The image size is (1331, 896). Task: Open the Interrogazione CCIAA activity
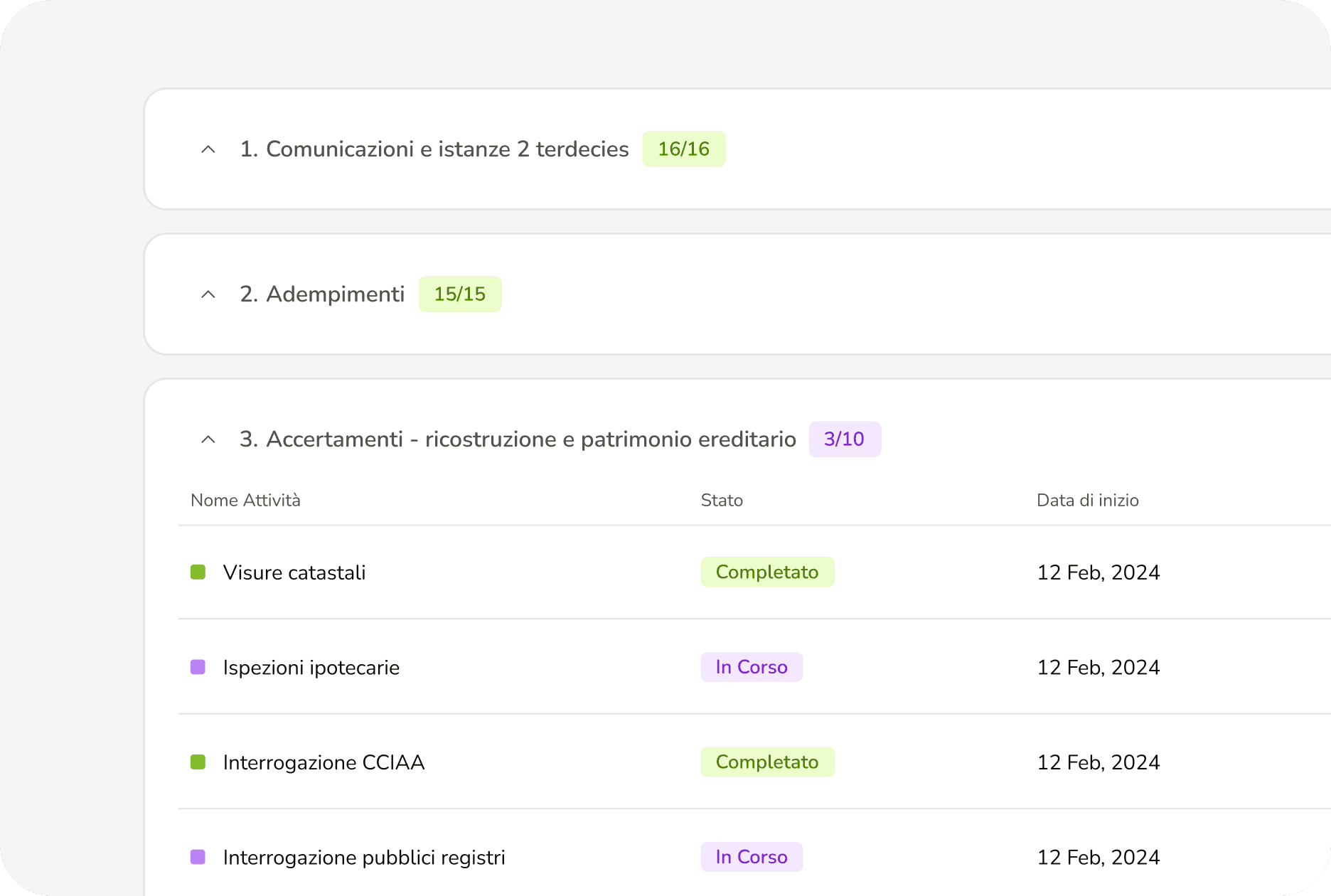click(324, 762)
